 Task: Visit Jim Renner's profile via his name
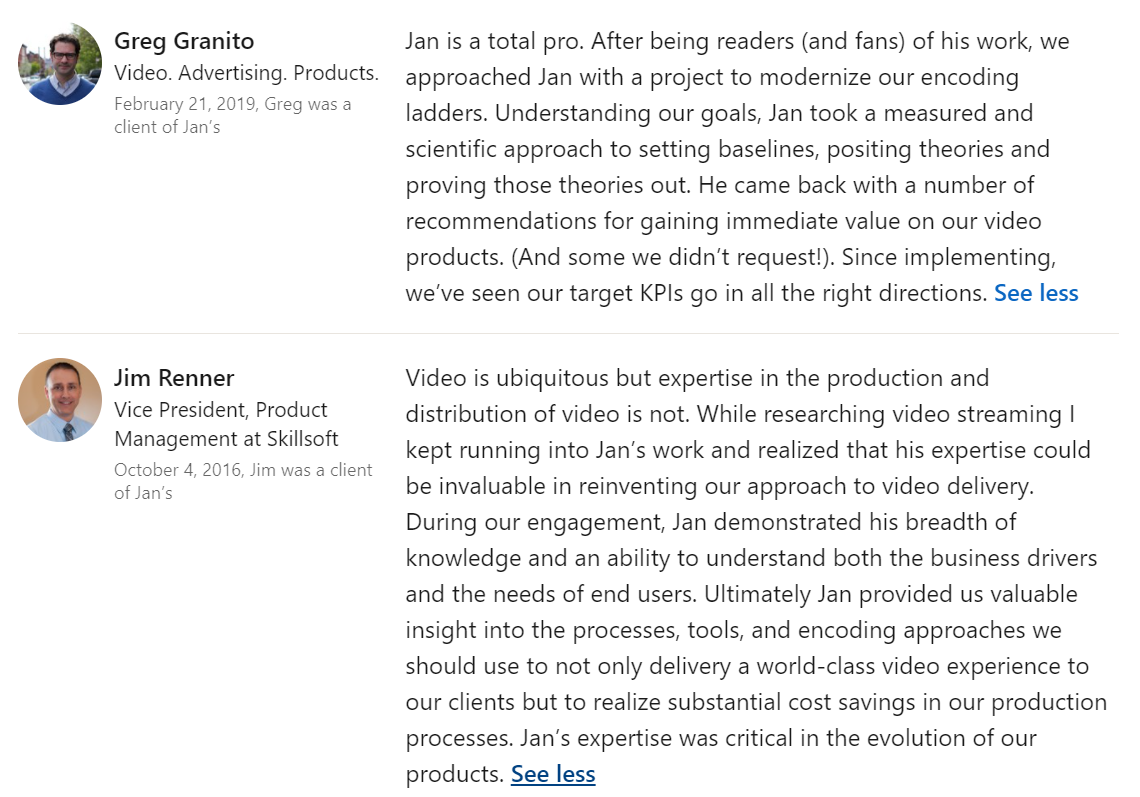point(174,377)
